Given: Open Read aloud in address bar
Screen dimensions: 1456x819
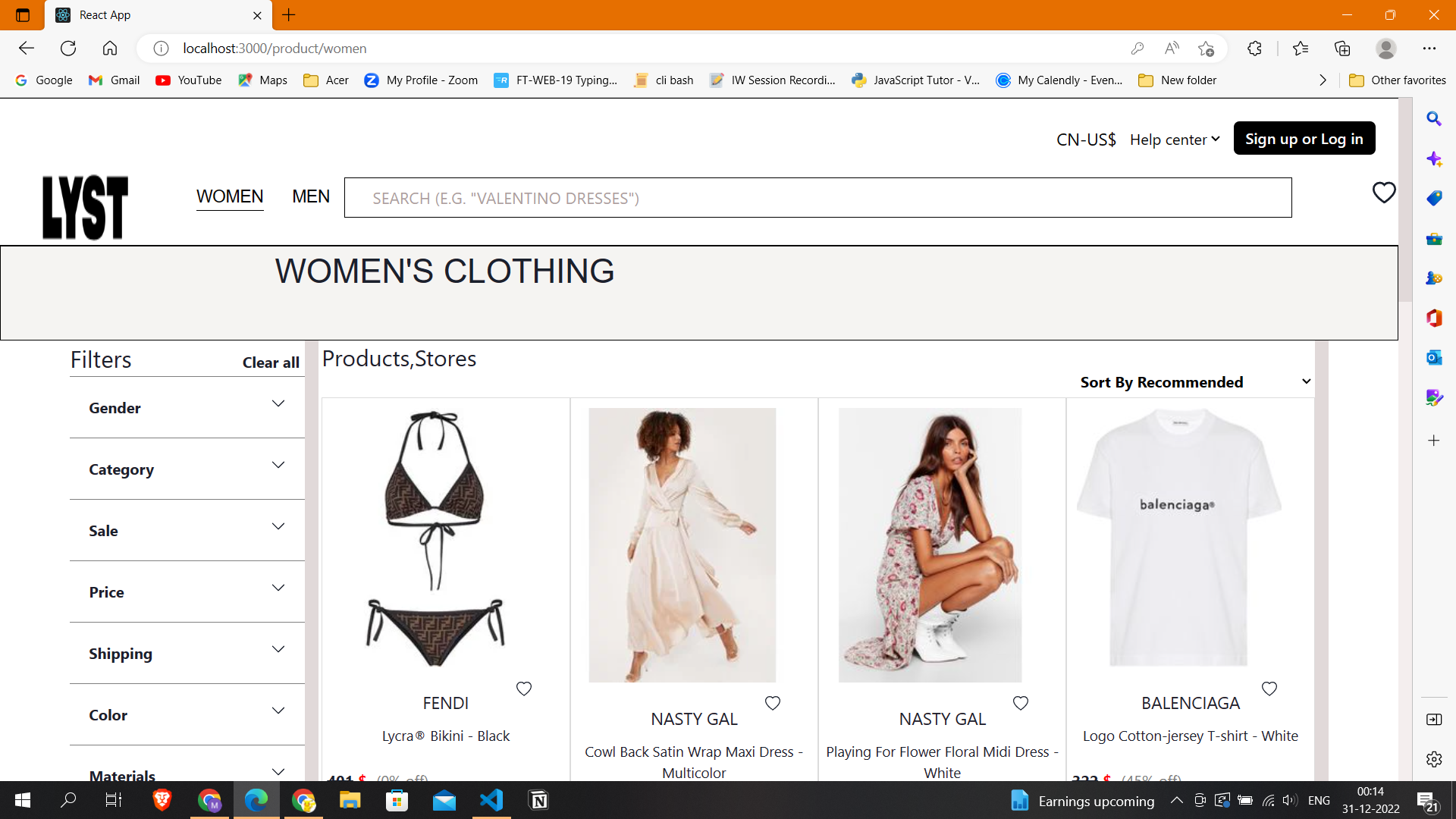Looking at the screenshot, I should pyautogui.click(x=1172, y=49).
